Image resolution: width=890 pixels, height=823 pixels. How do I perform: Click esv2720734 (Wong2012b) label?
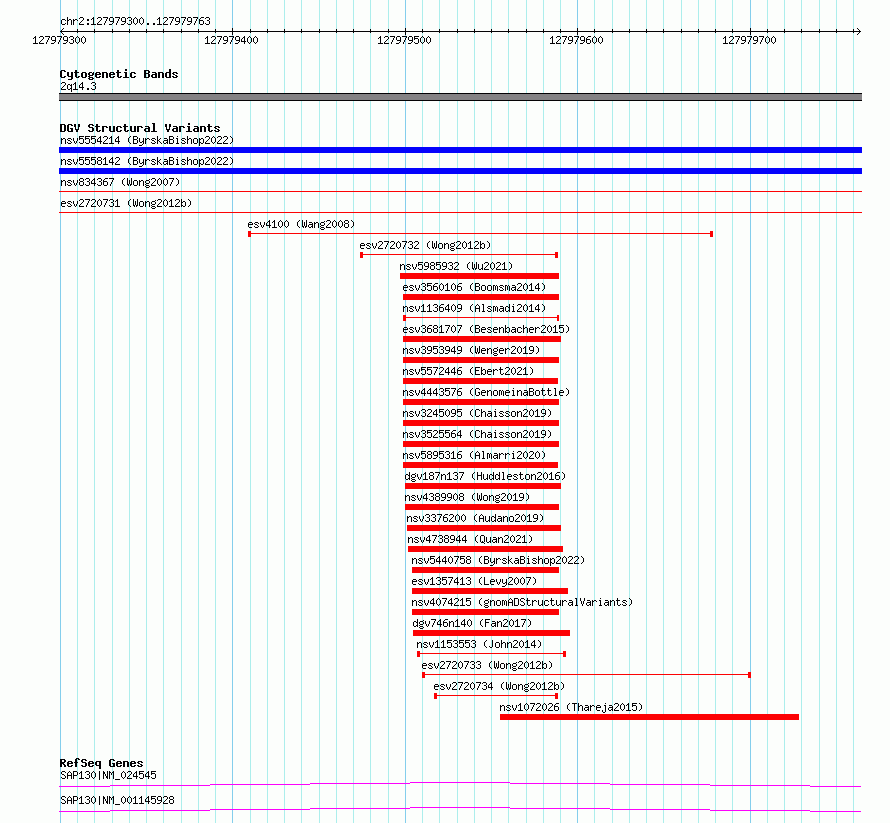tap(499, 686)
